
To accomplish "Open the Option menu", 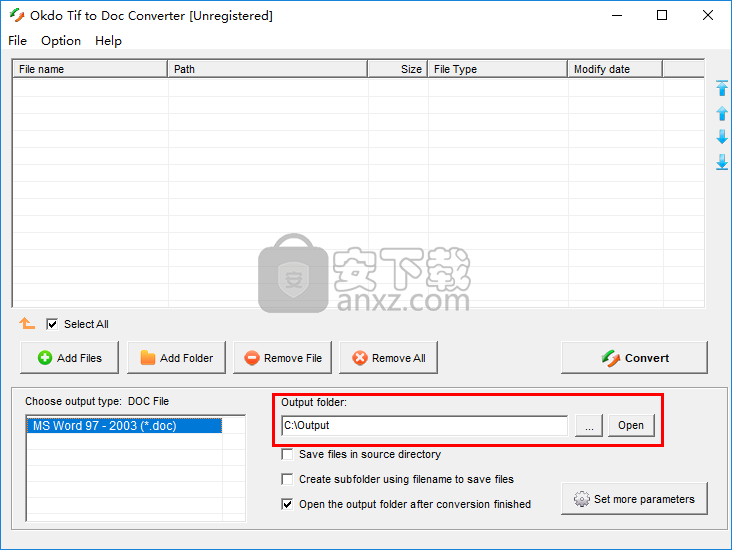I will click(61, 41).
